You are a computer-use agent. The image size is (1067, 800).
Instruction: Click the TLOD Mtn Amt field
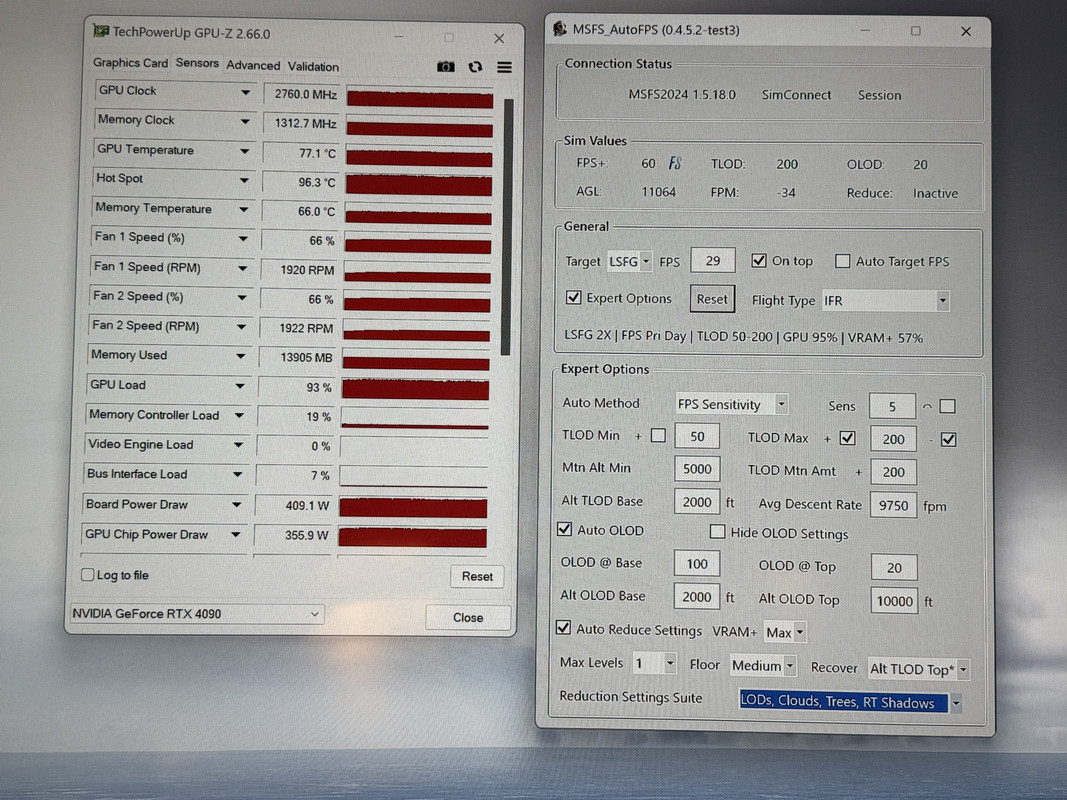(893, 472)
